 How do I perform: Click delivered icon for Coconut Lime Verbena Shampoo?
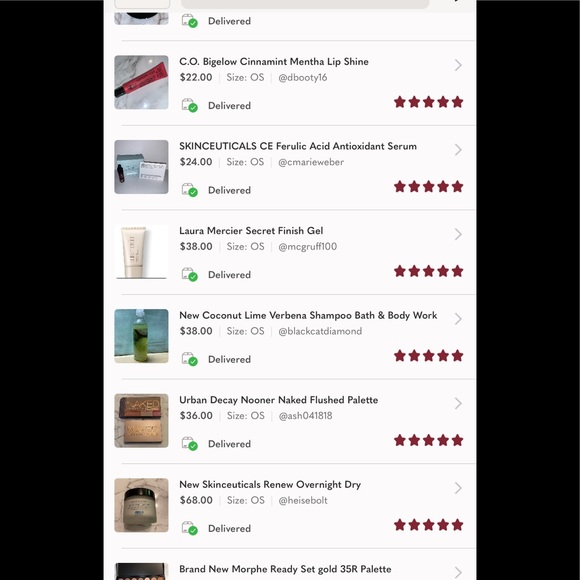pos(189,359)
